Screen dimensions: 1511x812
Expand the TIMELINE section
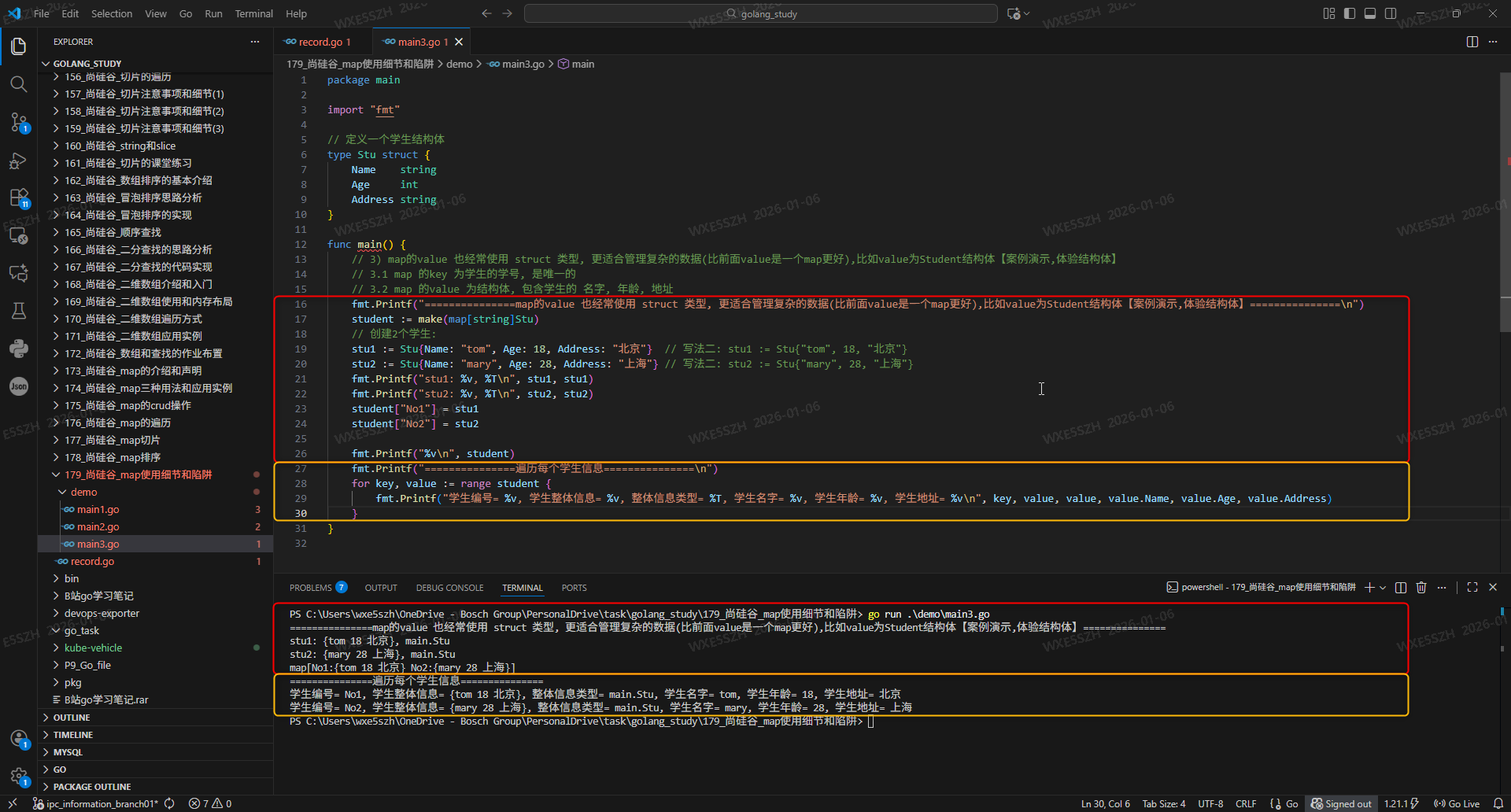(x=156, y=735)
